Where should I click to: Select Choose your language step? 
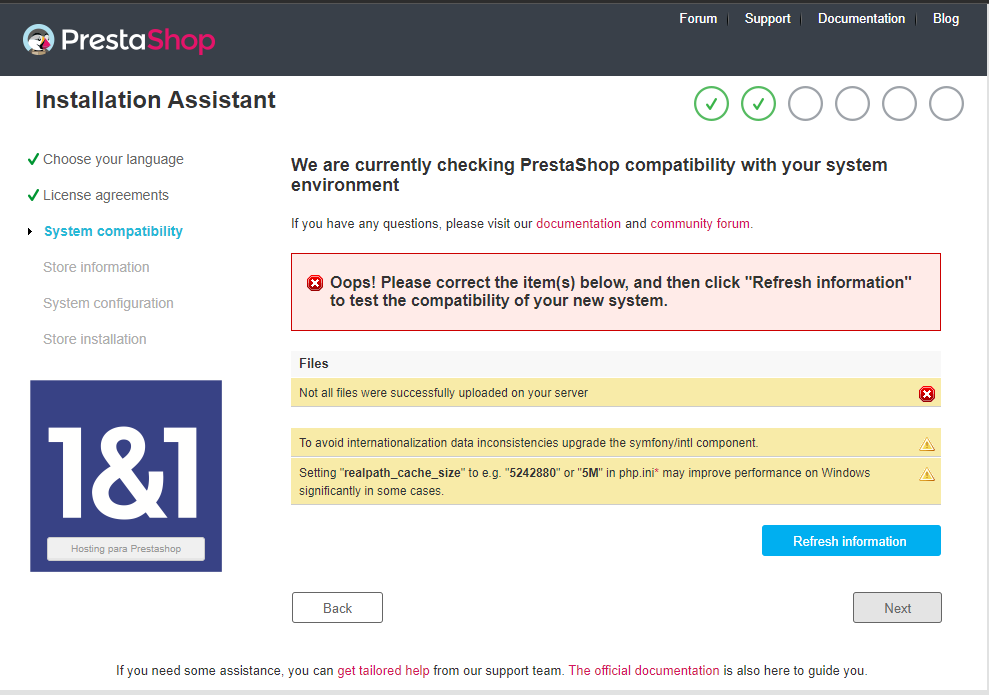[x=113, y=159]
